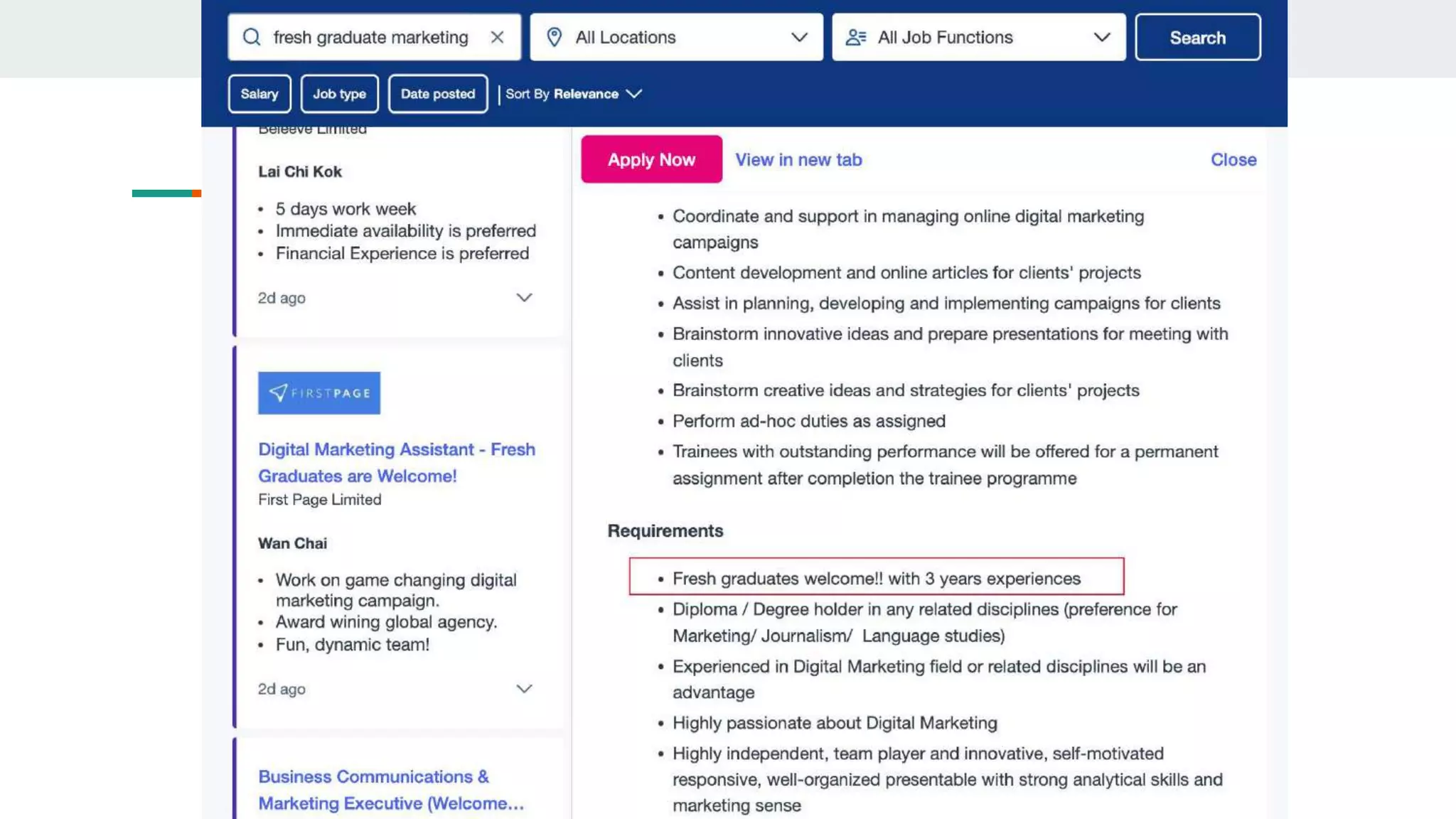Close the job detail panel

pyautogui.click(x=1233, y=160)
